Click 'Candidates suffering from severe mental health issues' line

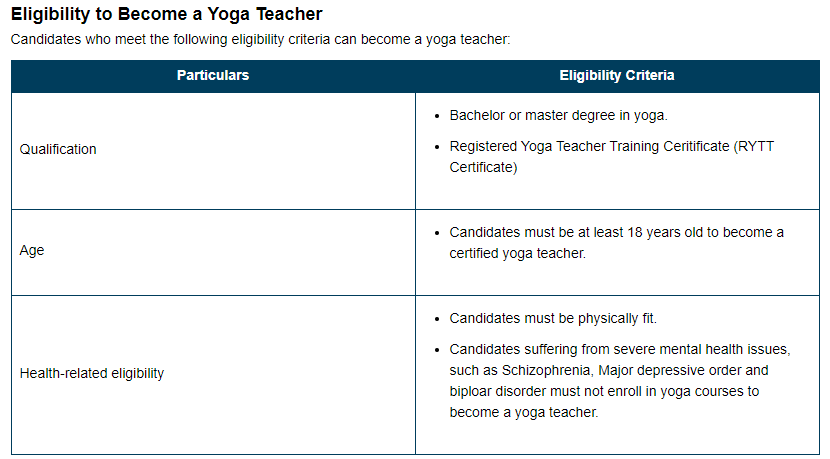pyautogui.click(x=620, y=349)
